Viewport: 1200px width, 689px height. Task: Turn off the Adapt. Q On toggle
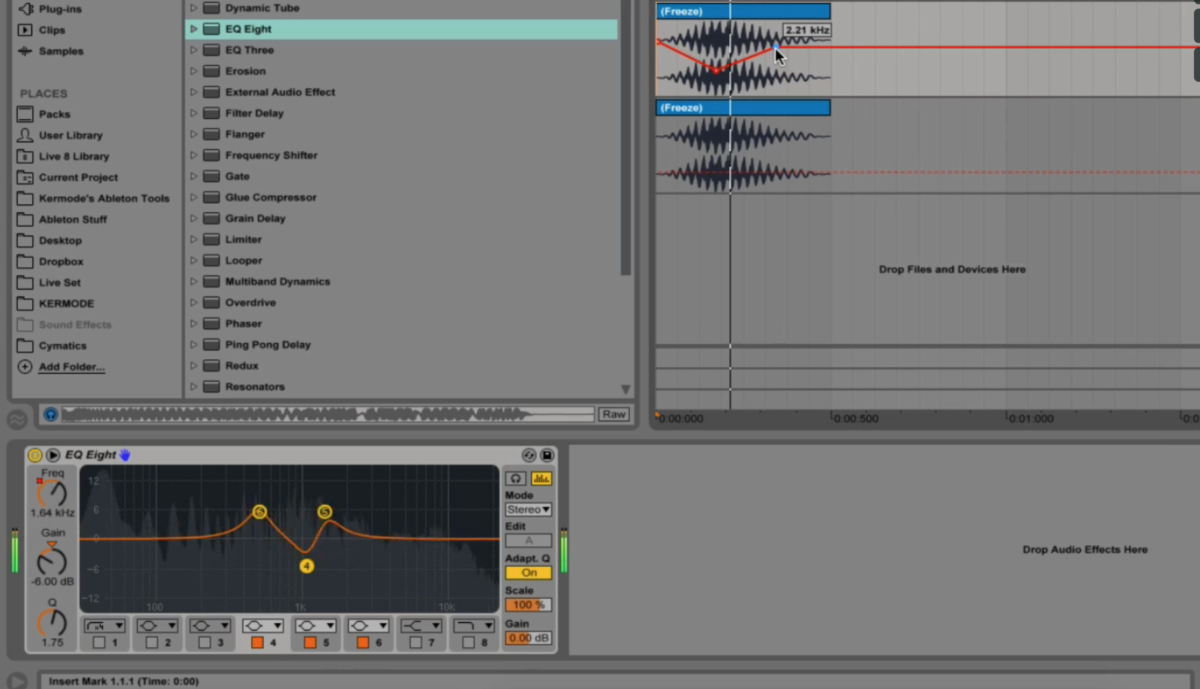[528, 573]
